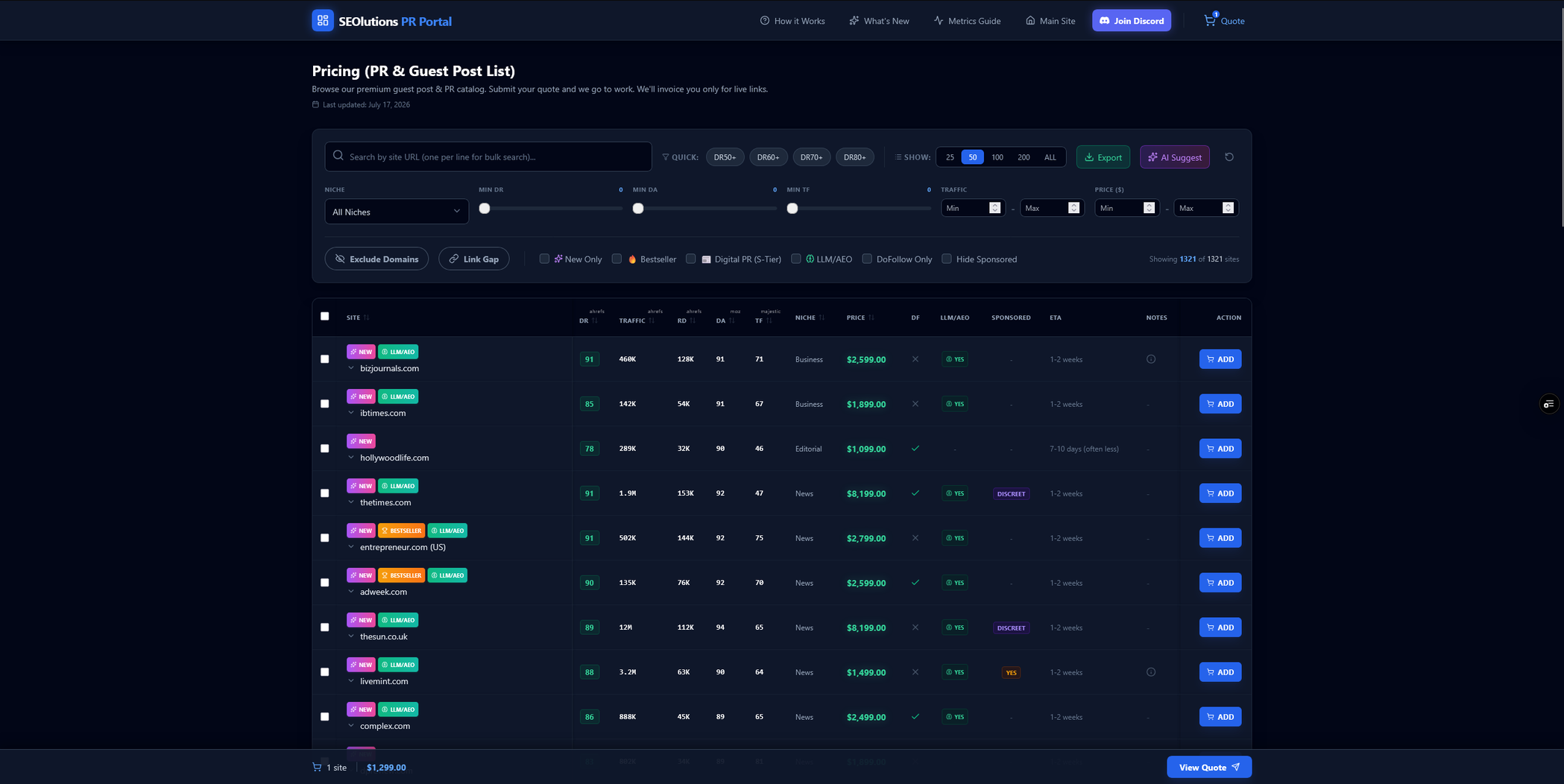
Task: Focus the site URL search field
Action: [x=488, y=157]
